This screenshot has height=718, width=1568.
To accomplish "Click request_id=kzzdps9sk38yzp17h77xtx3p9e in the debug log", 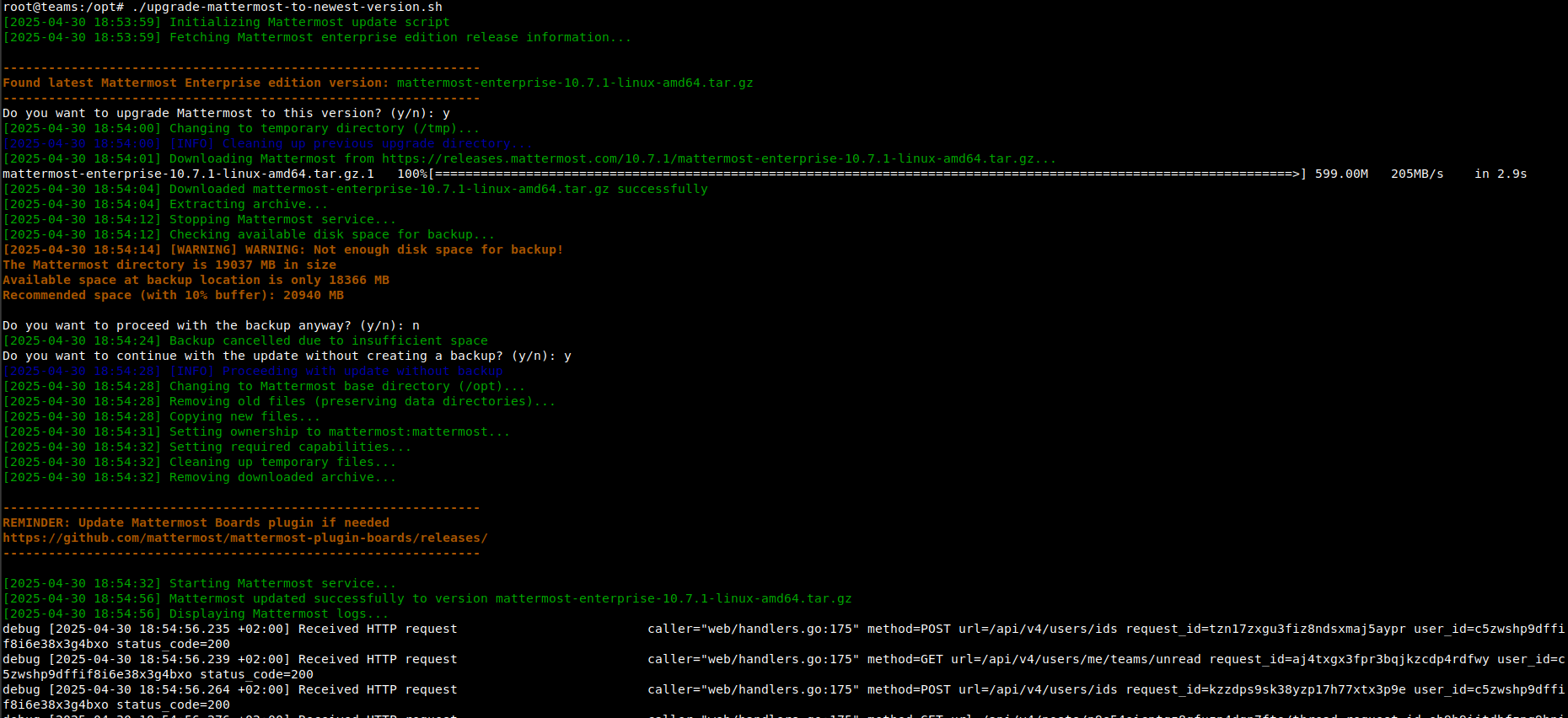I will point(1266,689).
